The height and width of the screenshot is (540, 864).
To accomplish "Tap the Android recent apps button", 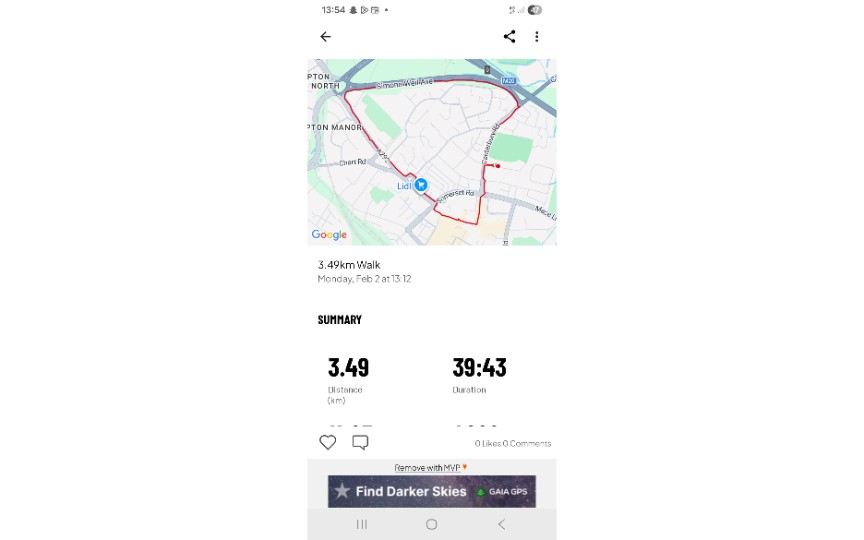I will click(x=362, y=524).
